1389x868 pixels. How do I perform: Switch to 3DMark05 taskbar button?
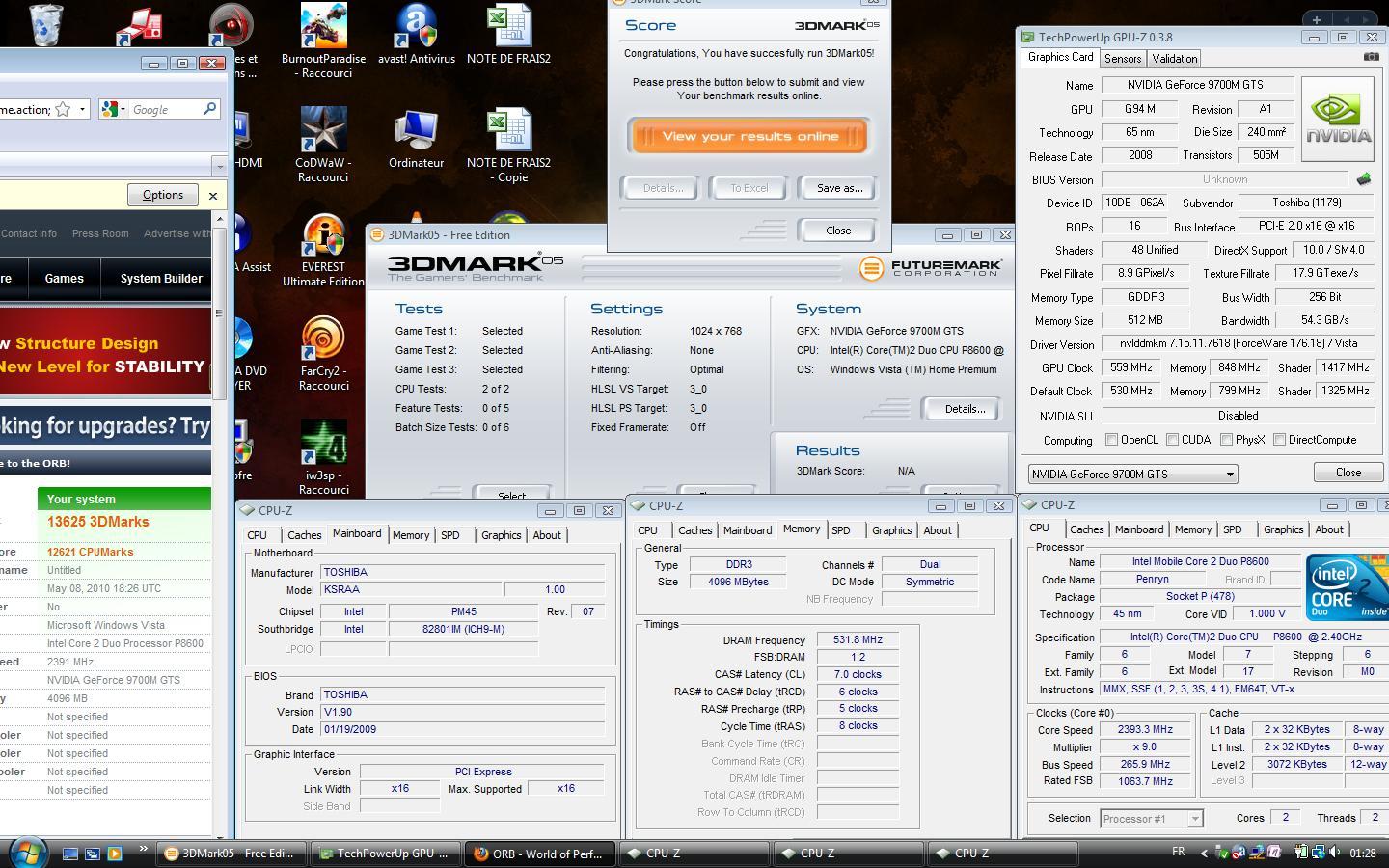pos(230,854)
